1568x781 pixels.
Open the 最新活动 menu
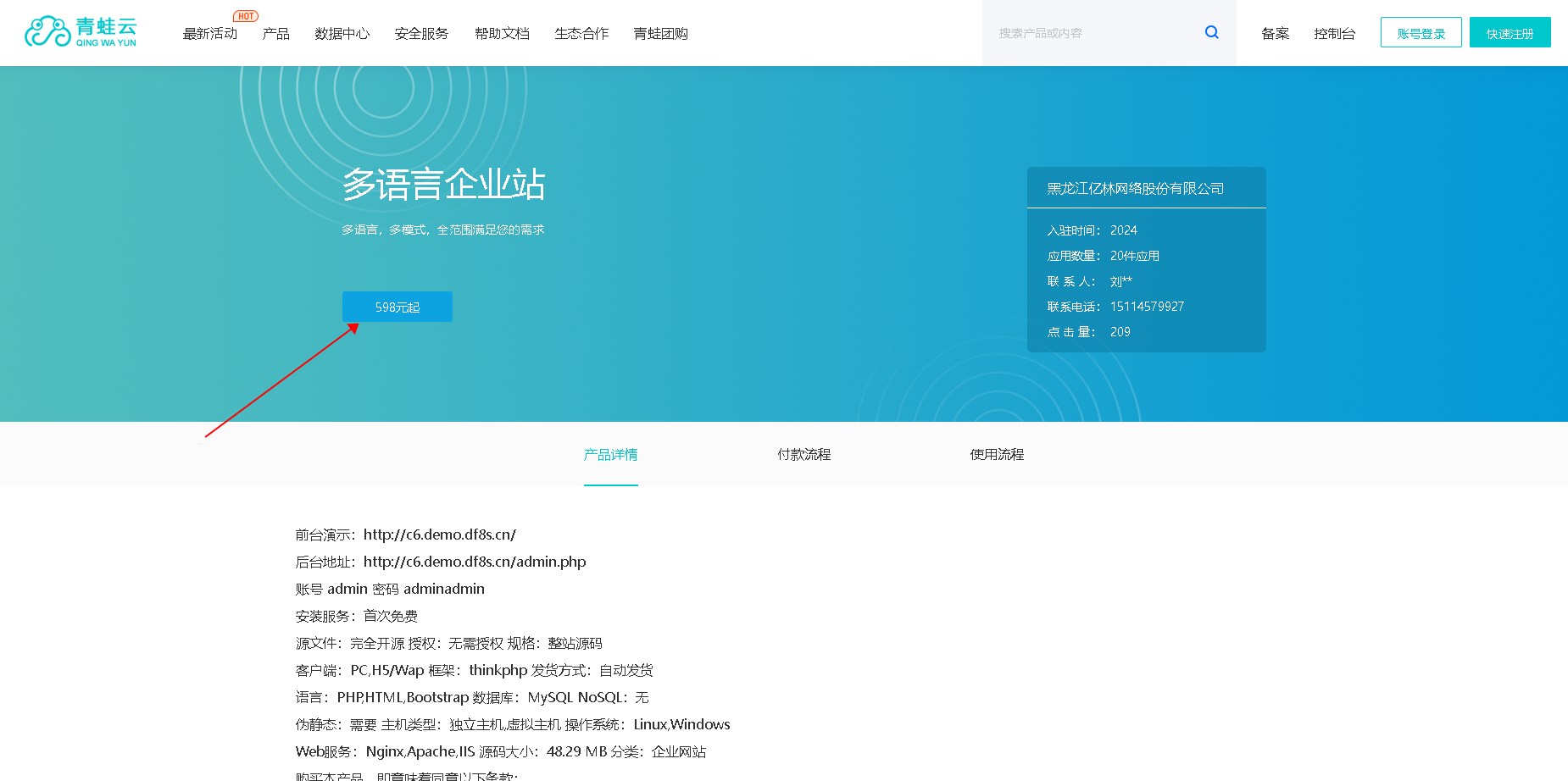point(210,34)
